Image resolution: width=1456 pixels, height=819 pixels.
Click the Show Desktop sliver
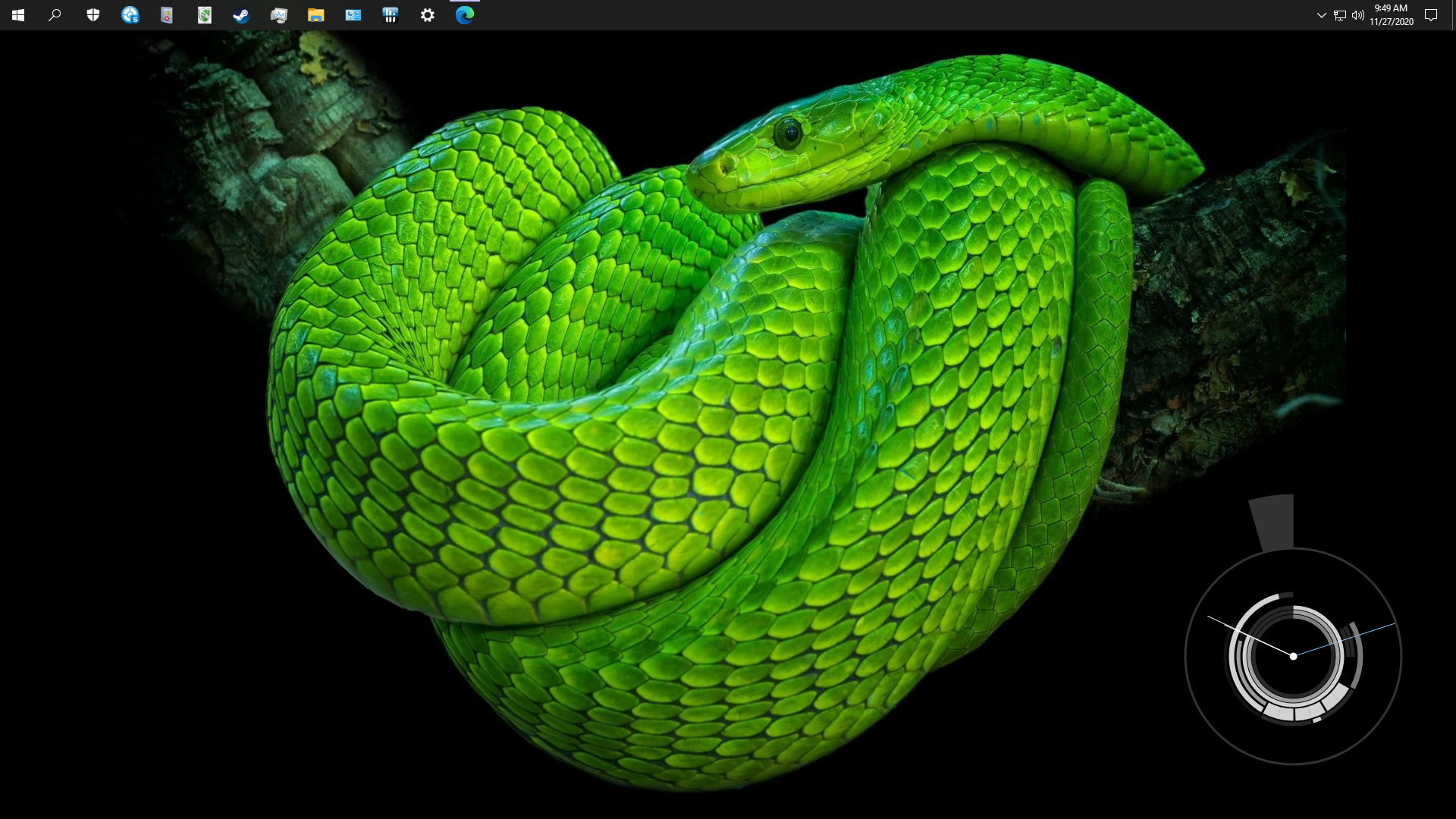pyautogui.click(x=1453, y=15)
